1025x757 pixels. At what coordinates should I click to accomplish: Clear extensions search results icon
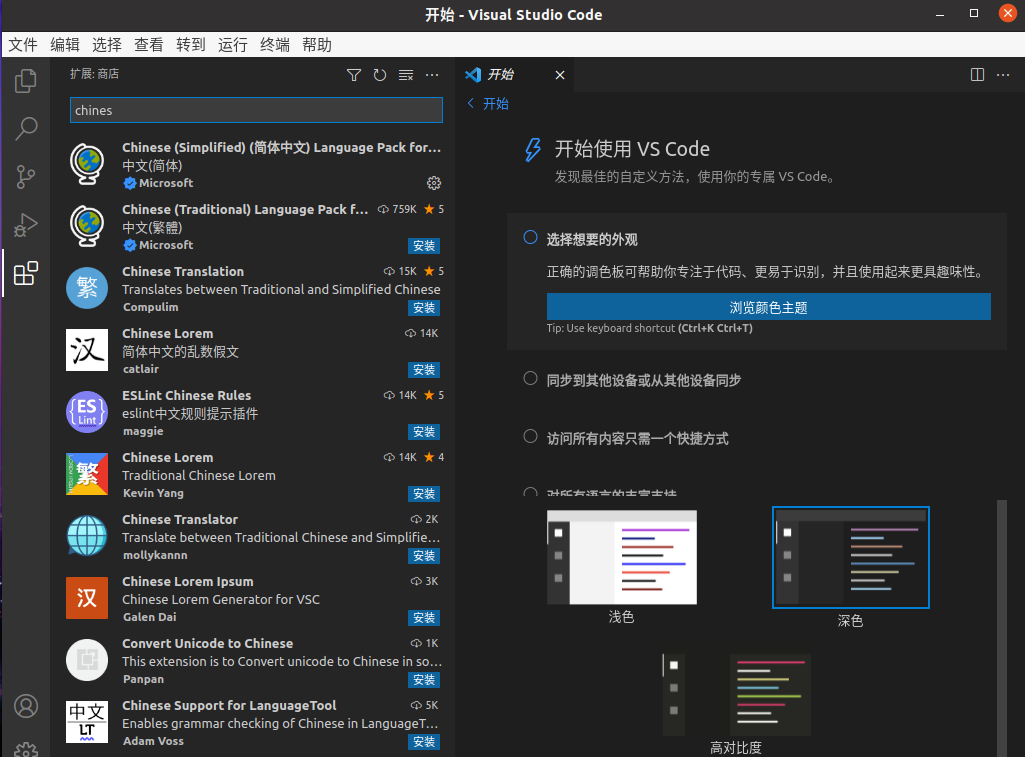point(406,75)
